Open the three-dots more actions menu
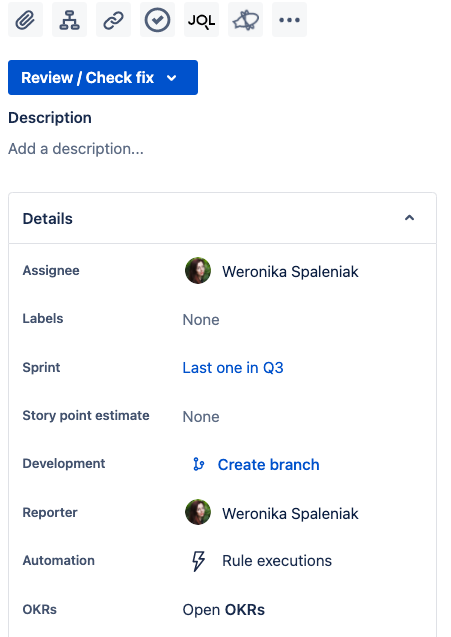The height and width of the screenshot is (637, 451). 289,20
